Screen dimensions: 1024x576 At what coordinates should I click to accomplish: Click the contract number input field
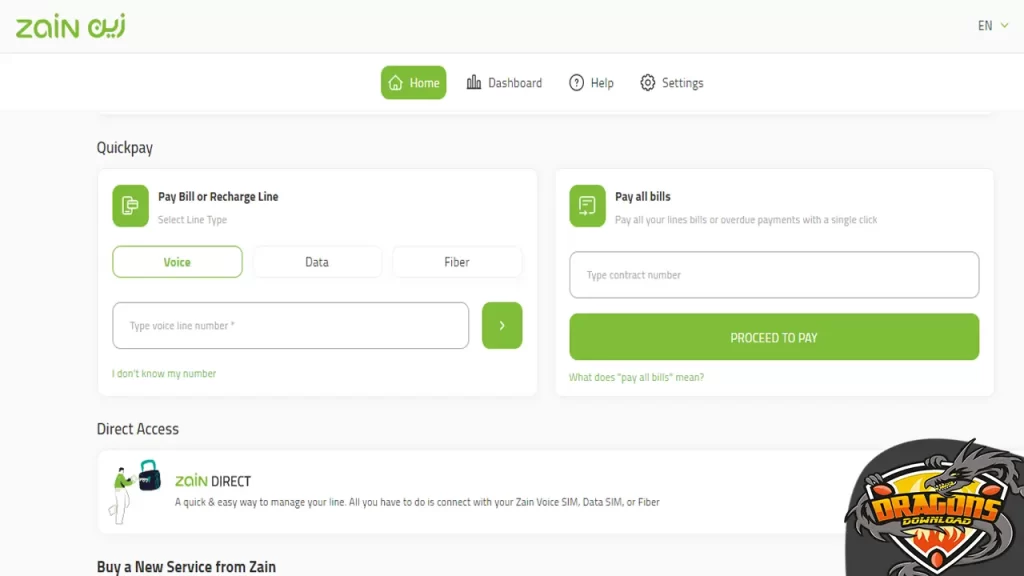point(774,275)
